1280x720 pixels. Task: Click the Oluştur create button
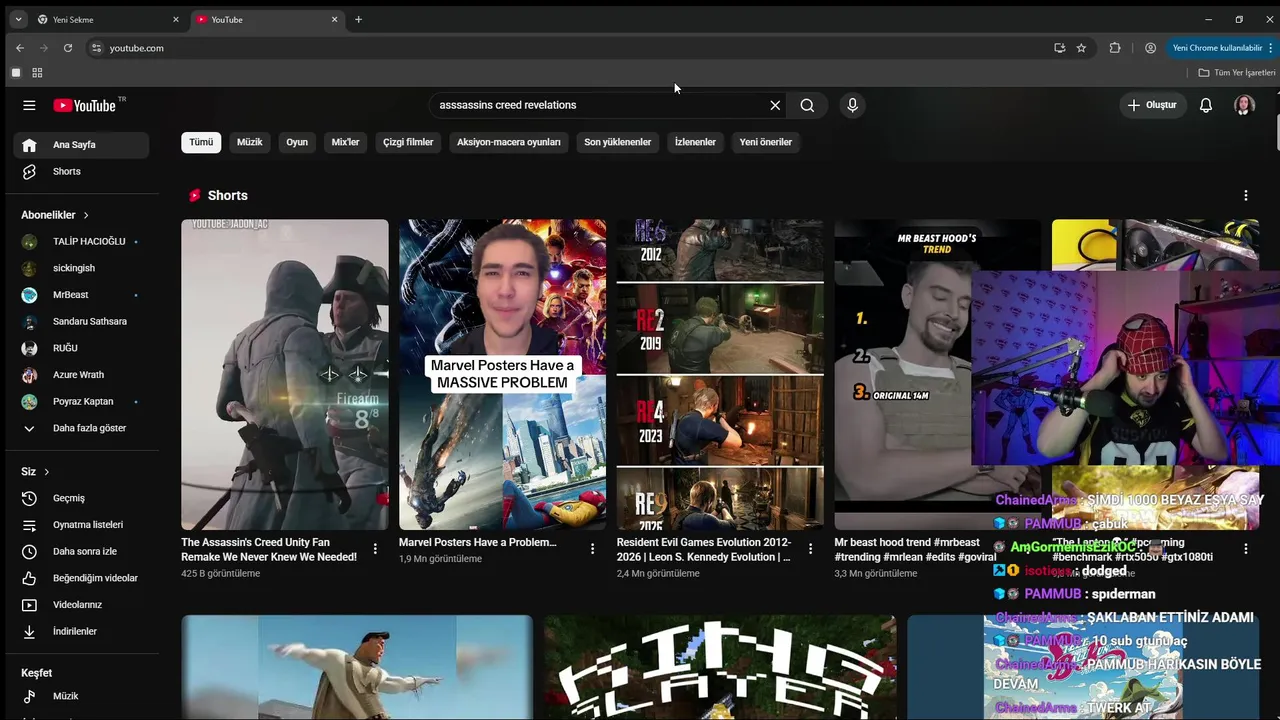coord(1152,105)
